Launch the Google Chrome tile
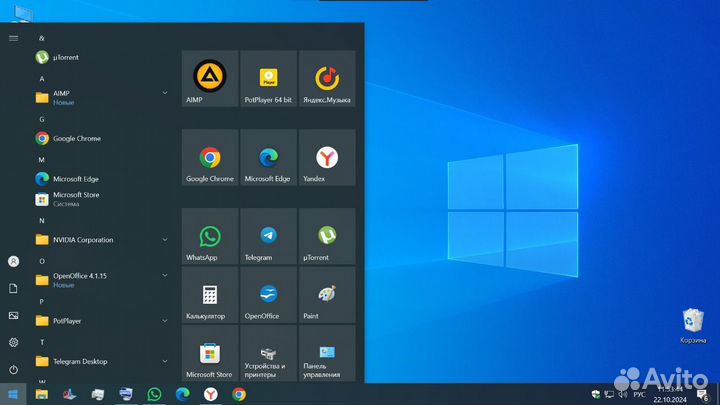This screenshot has height=405, width=720. click(210, 158)
